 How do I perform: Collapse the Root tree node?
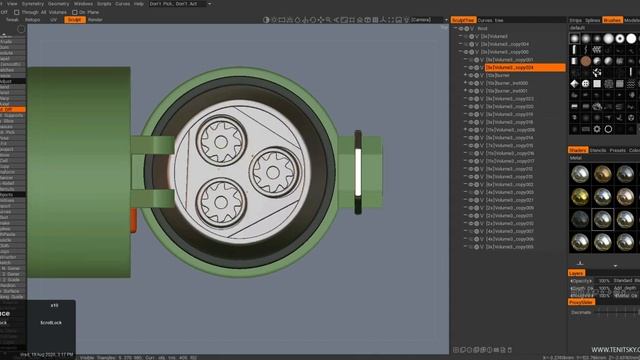pos(455,29)
